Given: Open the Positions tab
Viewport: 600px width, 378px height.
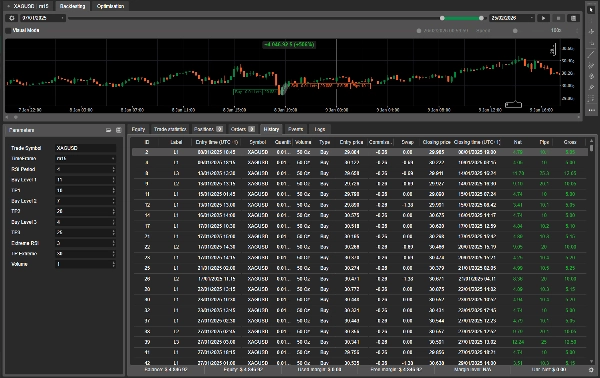Looking at the screenshot, I should pyautogui.click(x=208, y=129).
